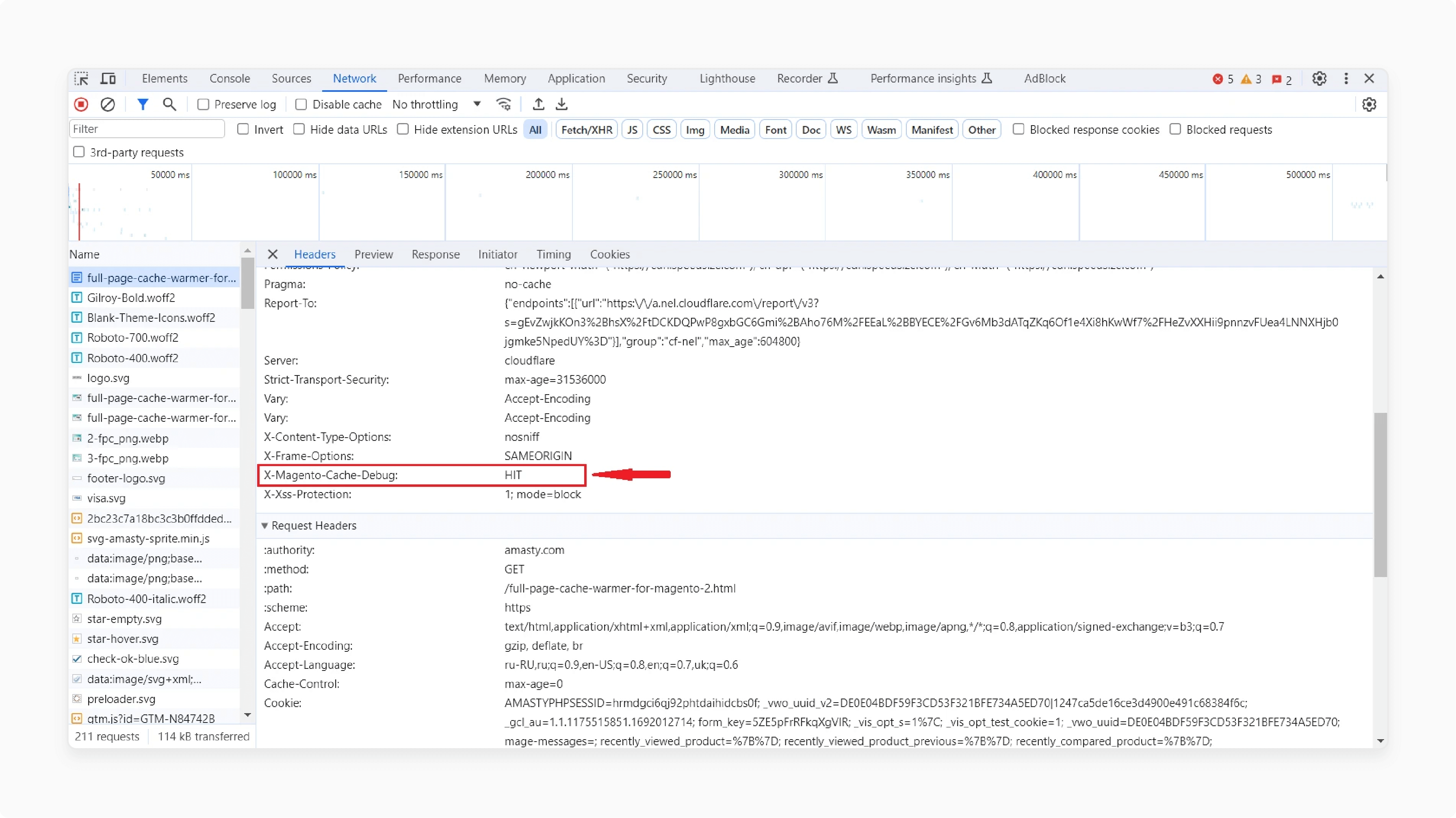Filter requests by JS type
The width and height of the screenshot is (1456, 818).
[x=632, y=130]
